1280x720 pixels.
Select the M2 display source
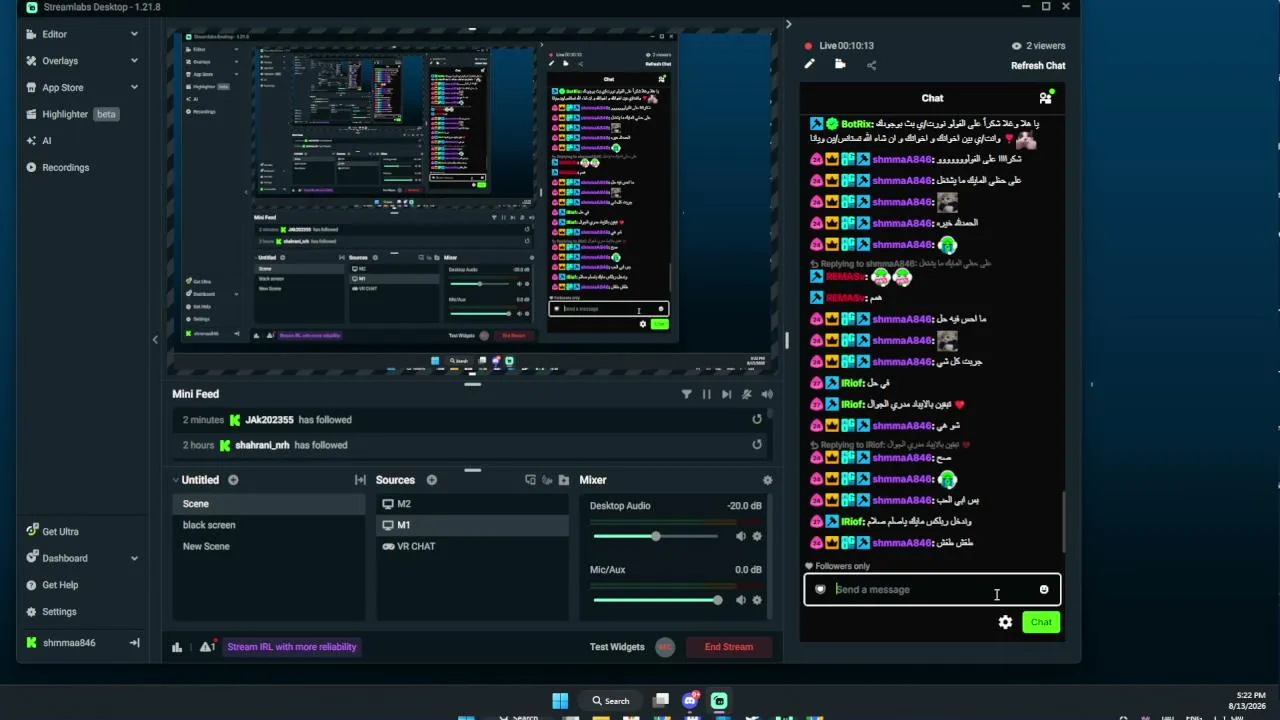(x=473, y=504)
